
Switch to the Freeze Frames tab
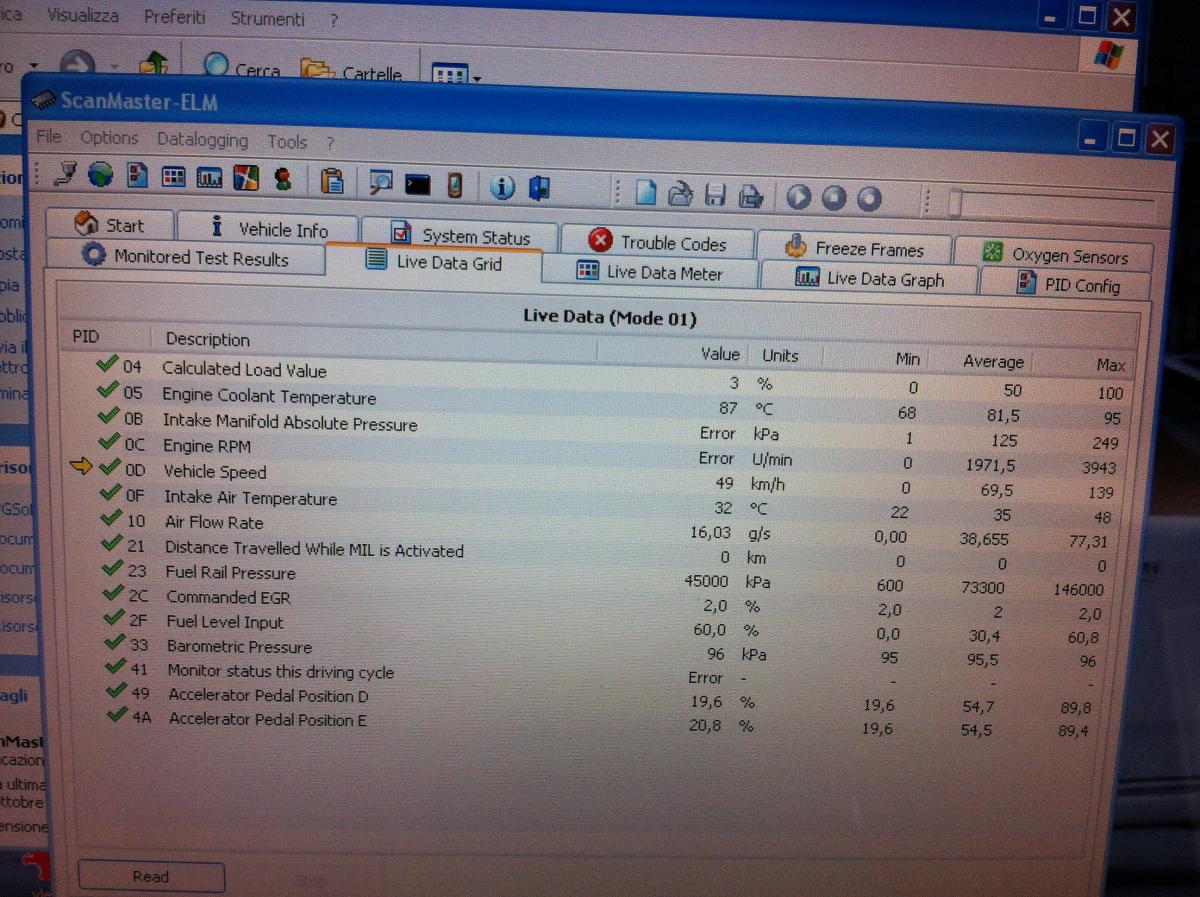pos(854,248)
